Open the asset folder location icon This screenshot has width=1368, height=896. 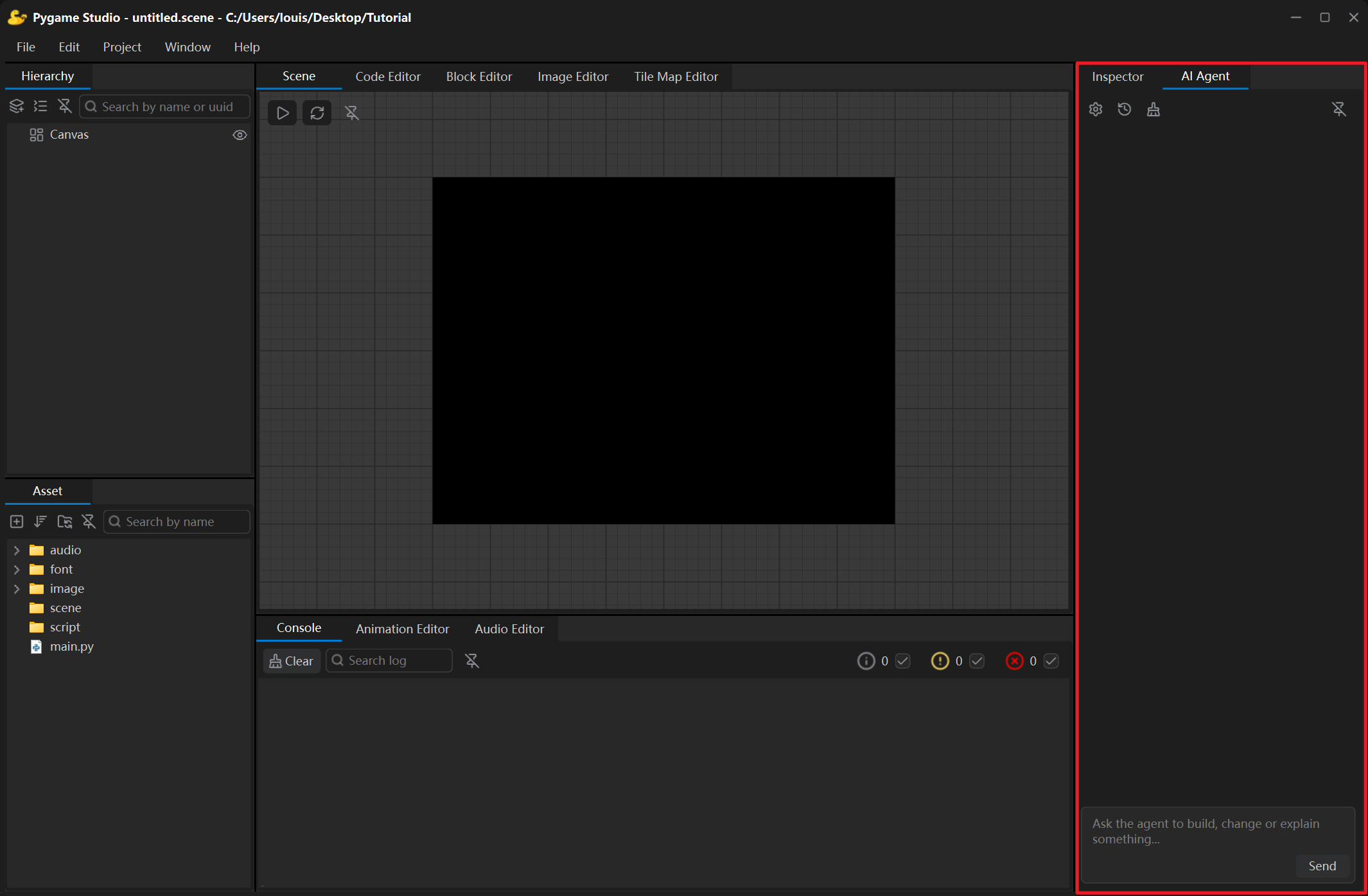coord(65,522)
